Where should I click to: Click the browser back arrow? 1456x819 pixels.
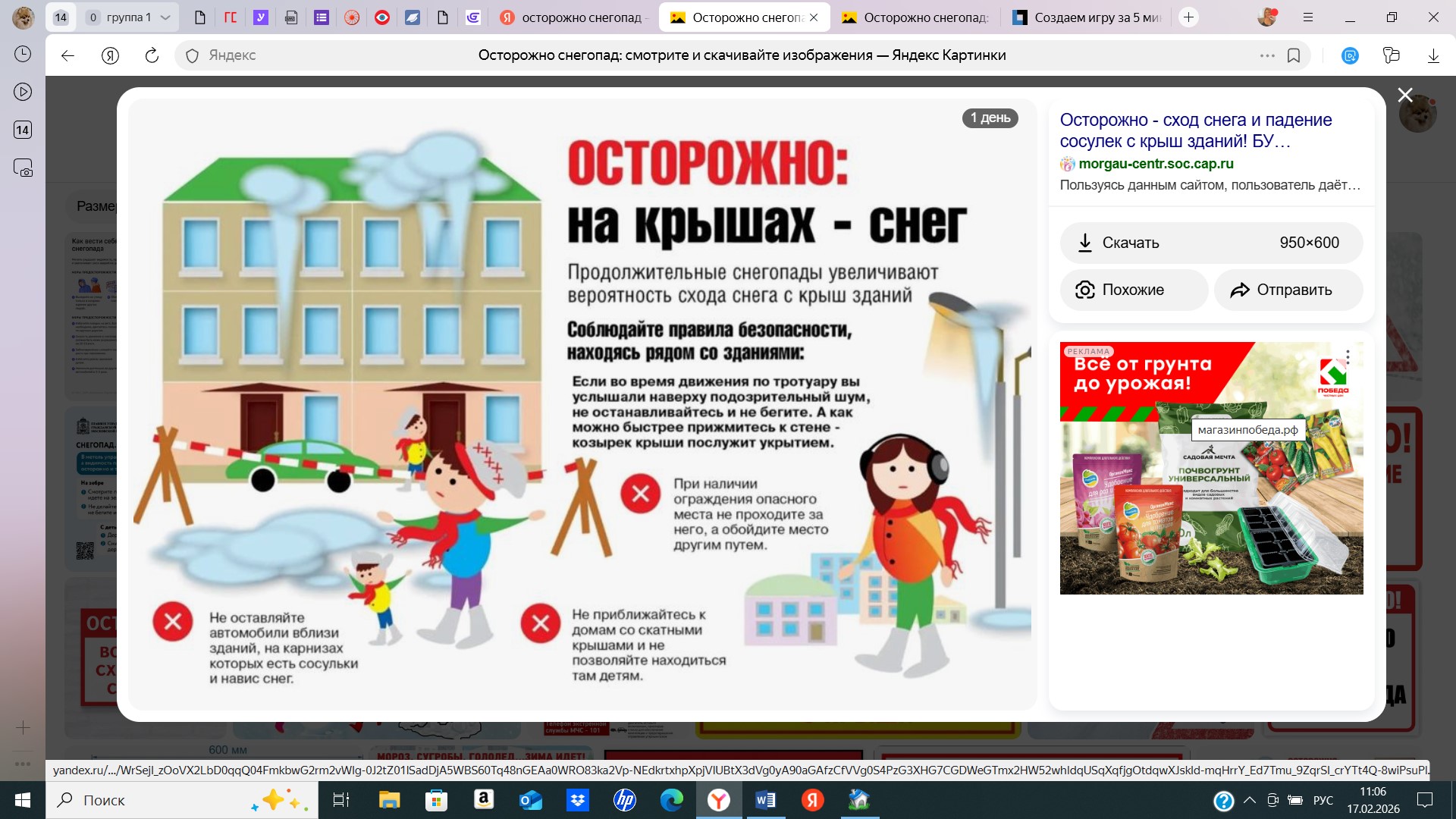click(x=67, y=55)
